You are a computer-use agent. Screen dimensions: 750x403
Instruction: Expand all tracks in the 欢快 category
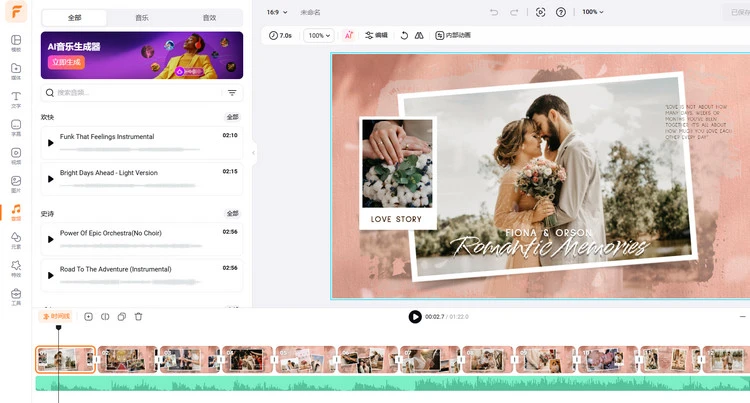(x=232, y=117)
